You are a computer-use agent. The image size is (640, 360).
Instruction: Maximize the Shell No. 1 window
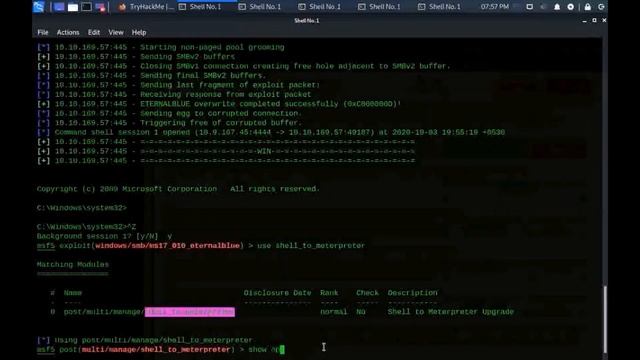[594, 20]
